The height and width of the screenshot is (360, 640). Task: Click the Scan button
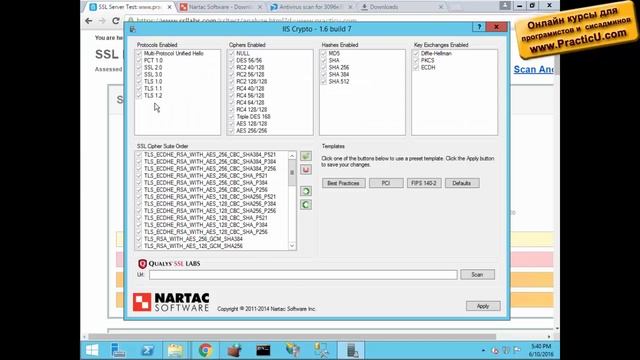(x=477, y=275)
